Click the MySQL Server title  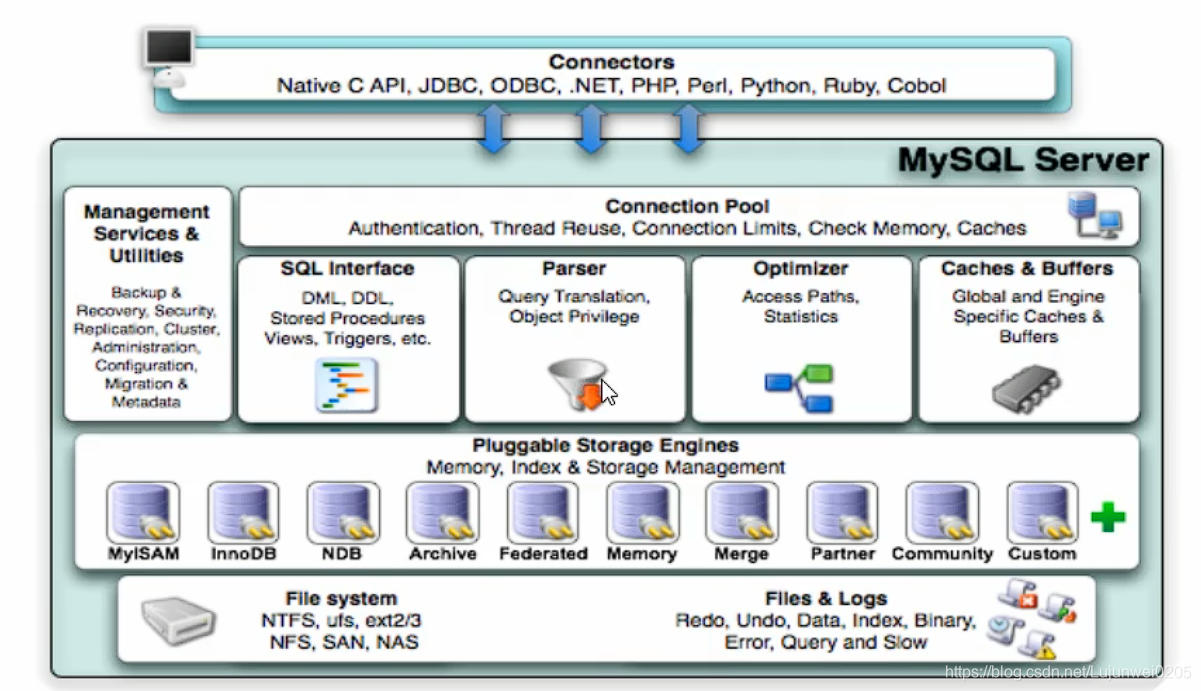click(1024, 161)
